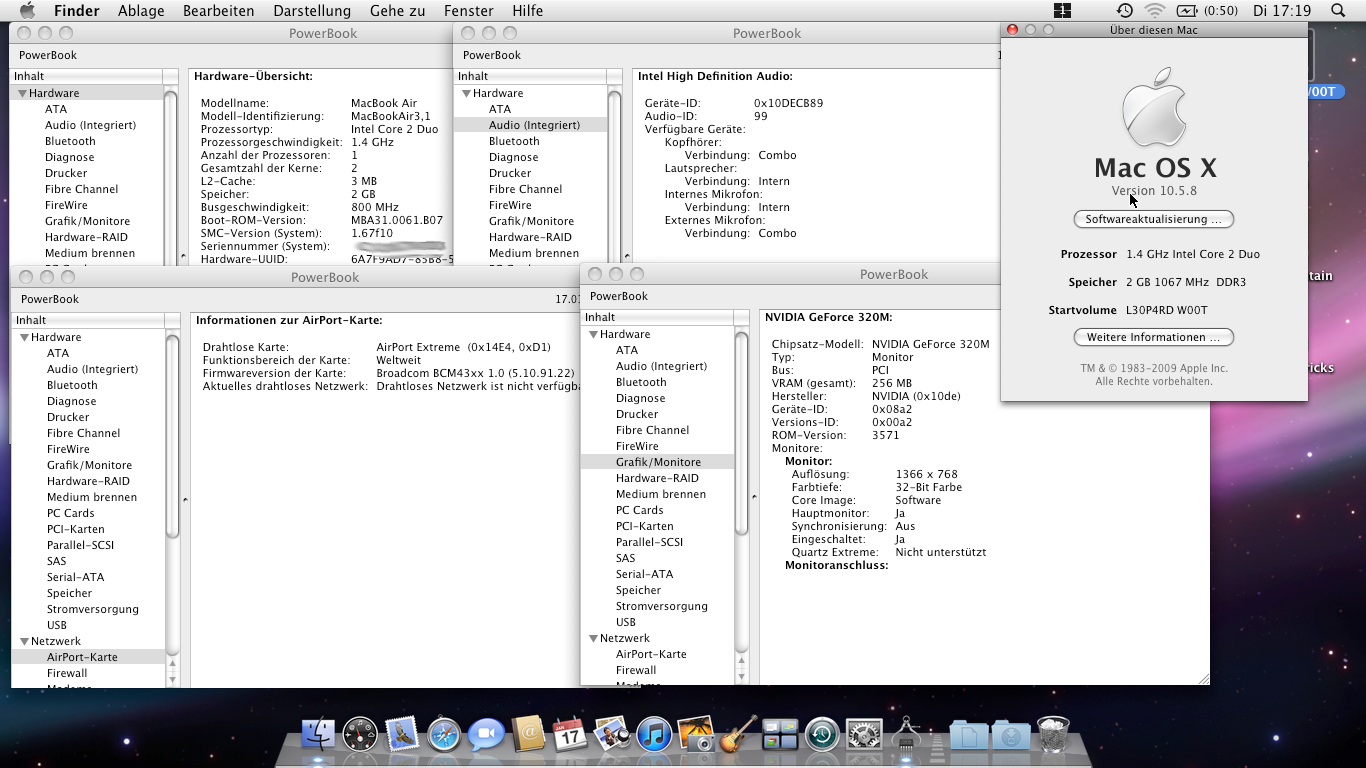
Task: Open the Fenster menu
Action: click(468, 11)
